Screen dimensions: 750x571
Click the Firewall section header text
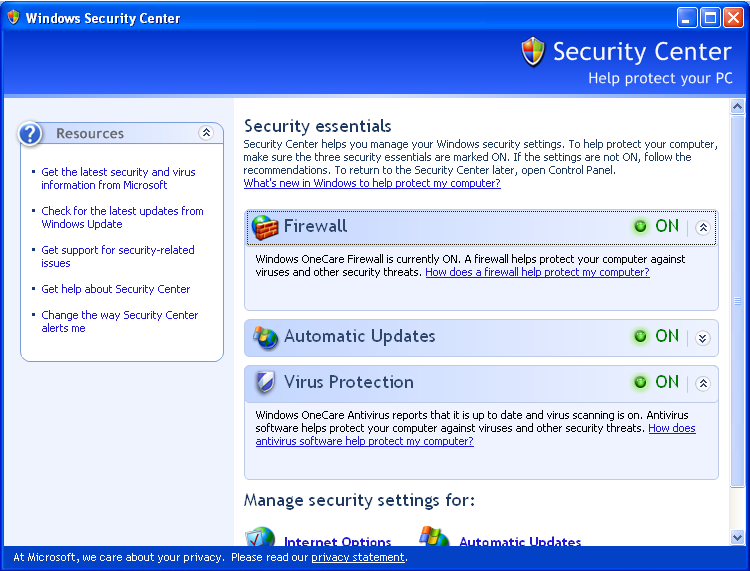pos(315,226)
